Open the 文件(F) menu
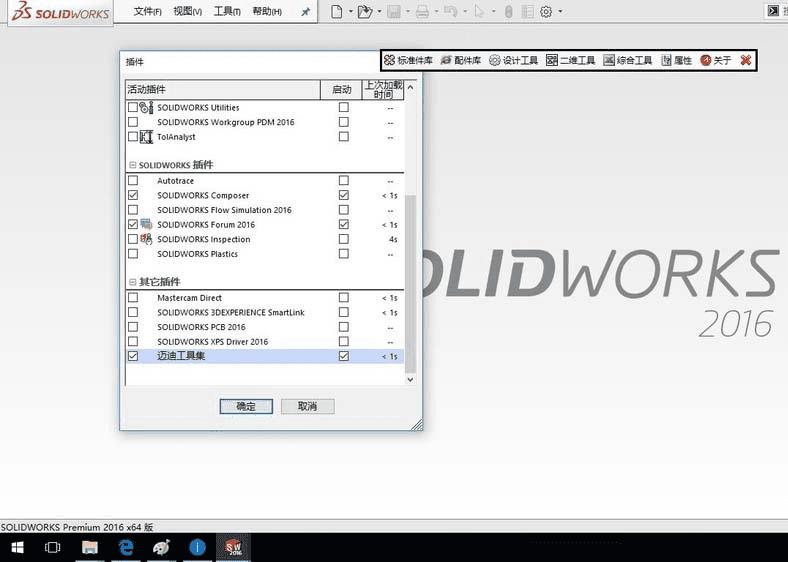Image resolution: width=788 pixels, height=562 pixels. click(x=147, y=12)
